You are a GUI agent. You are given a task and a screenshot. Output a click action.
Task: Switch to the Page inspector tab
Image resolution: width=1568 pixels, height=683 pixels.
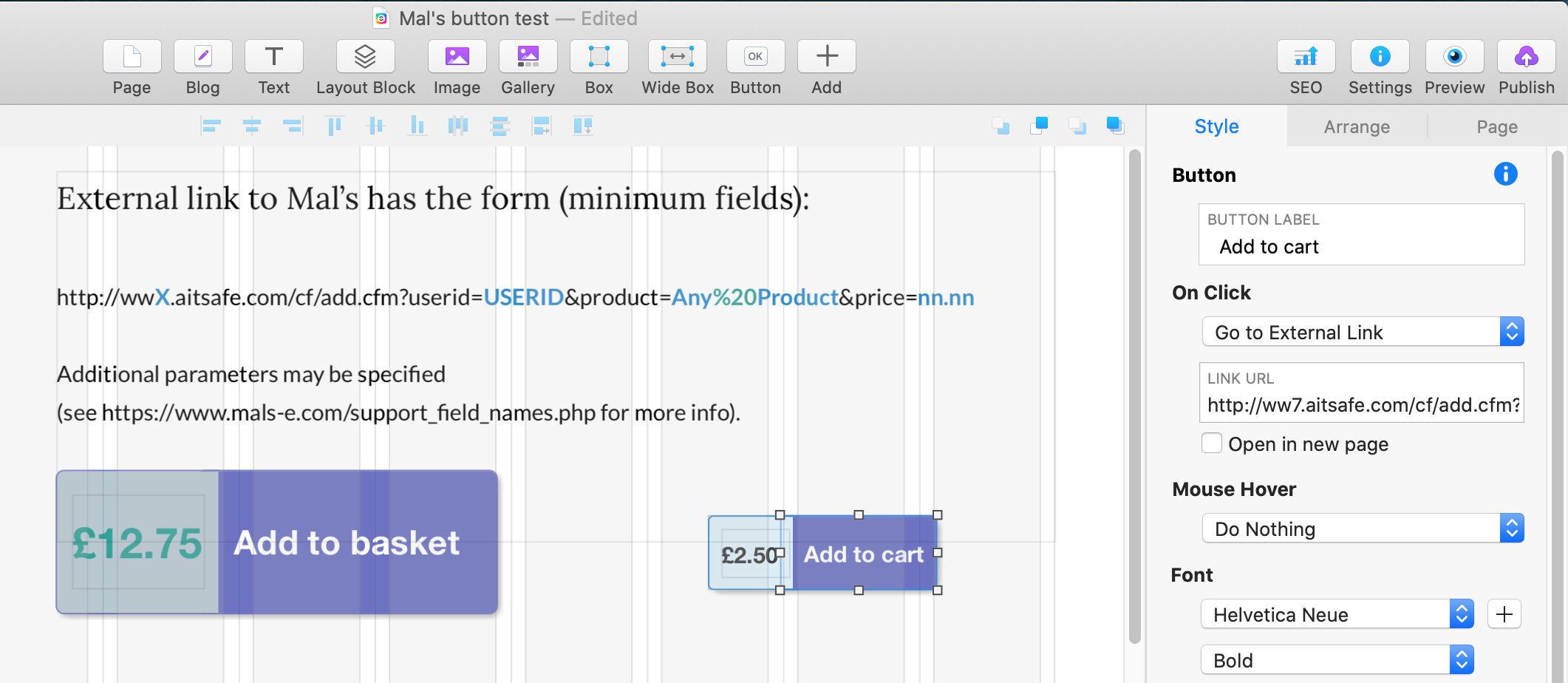(x=1497, y=127)
